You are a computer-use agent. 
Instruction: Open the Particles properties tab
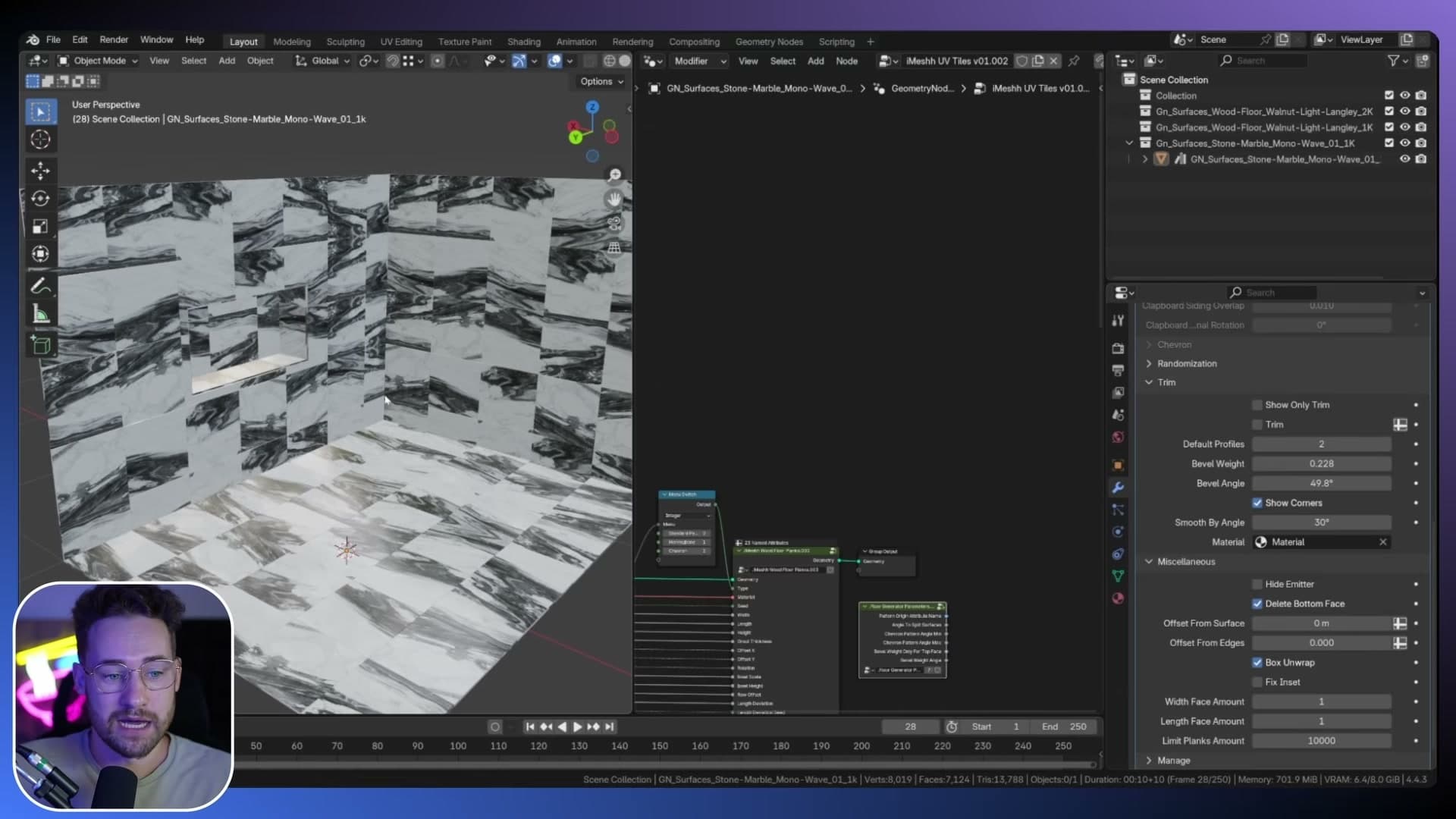tap(1118, 510)
